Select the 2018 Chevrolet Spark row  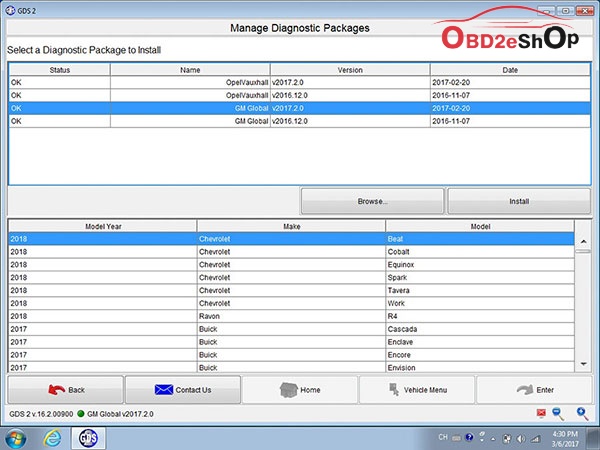coord(291,277)
